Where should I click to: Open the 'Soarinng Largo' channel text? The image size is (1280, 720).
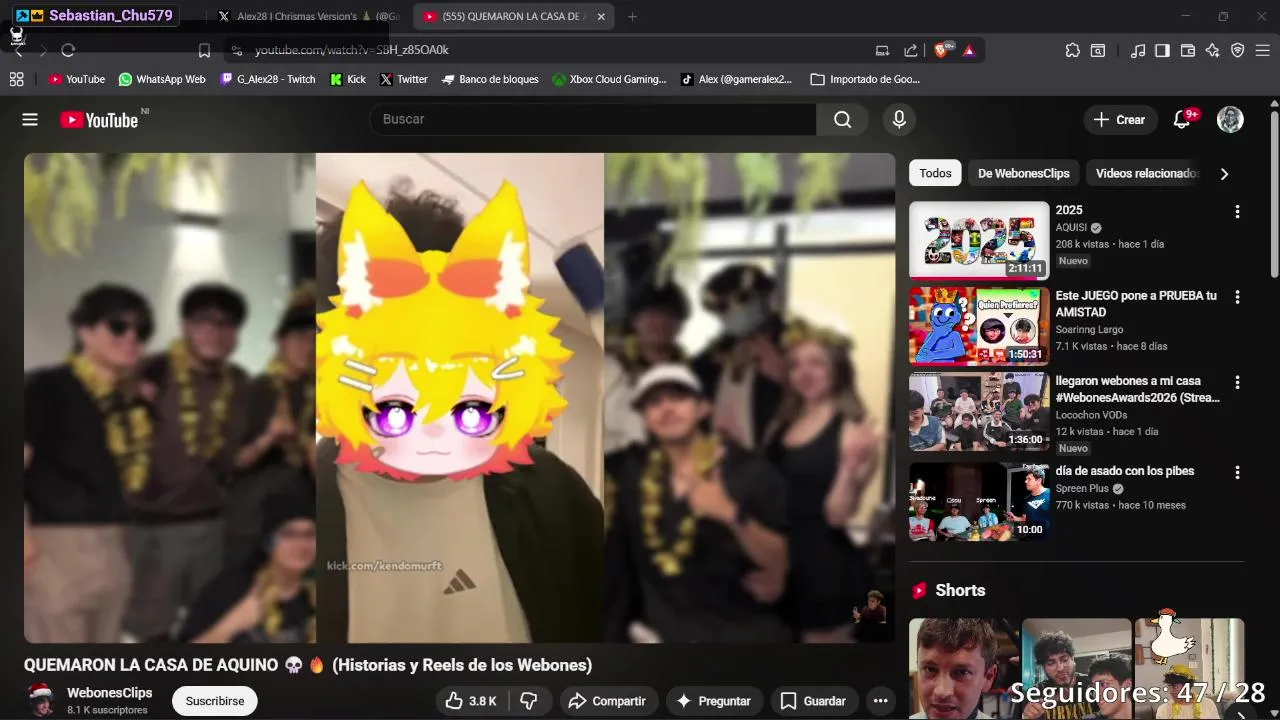click(x=1089, y=330)
